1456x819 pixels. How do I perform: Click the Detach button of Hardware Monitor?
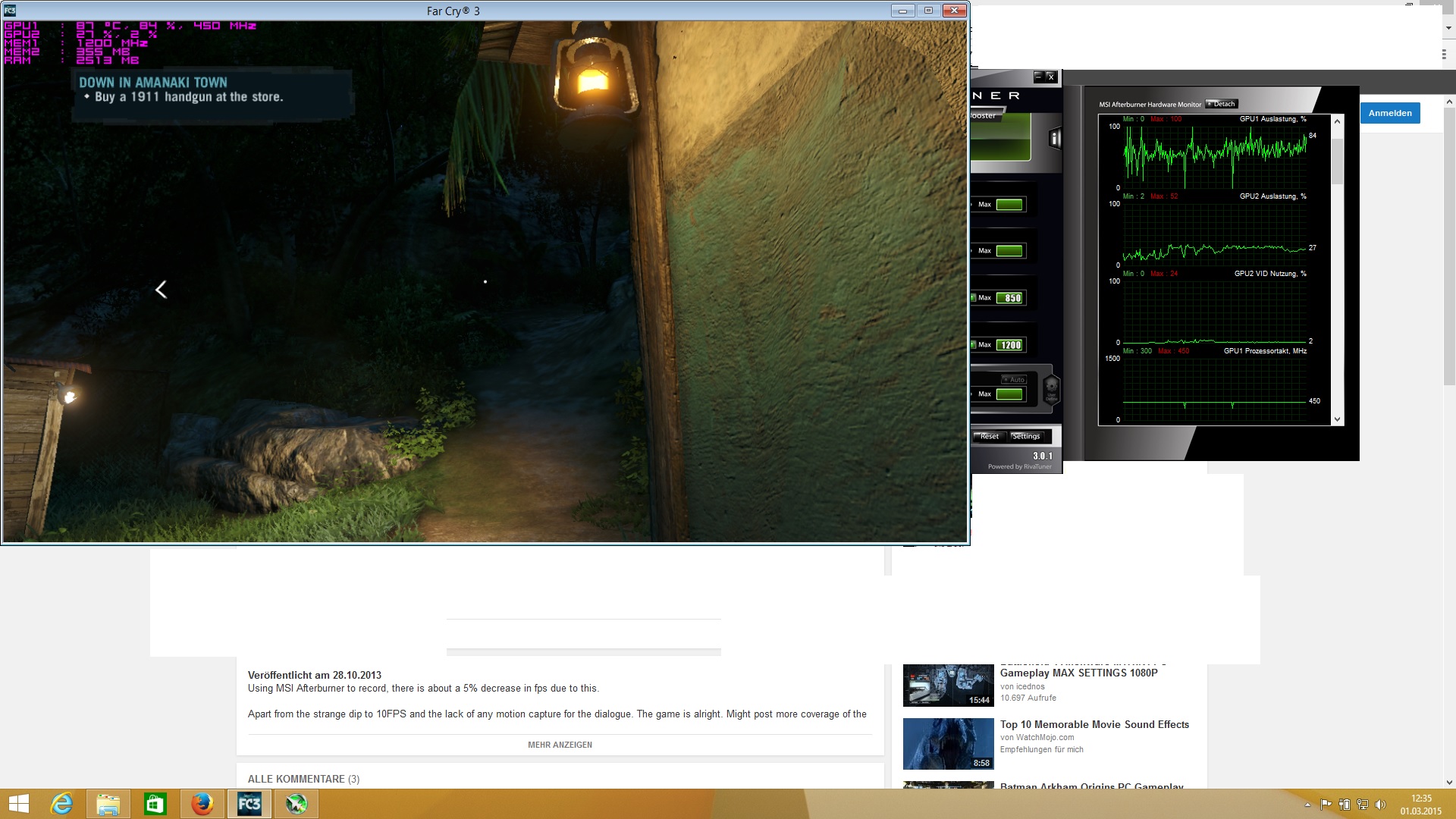click(1222, 104)
